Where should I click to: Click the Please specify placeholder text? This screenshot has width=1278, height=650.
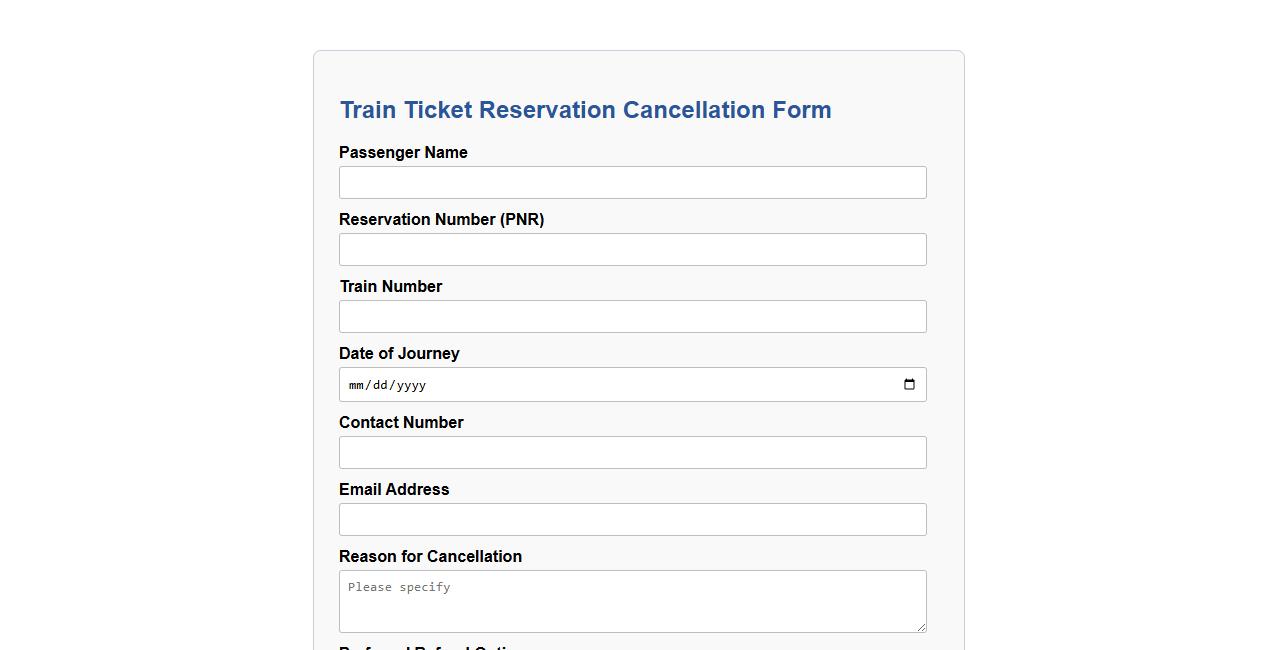pyautogui.click(x=398, y=587)
